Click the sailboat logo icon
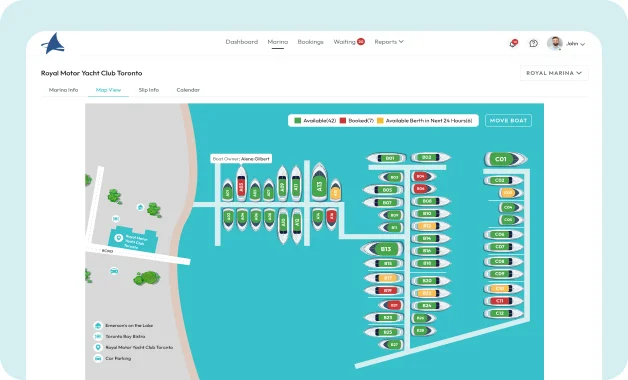This screenshot has width=628, height=380. (53, 43)
